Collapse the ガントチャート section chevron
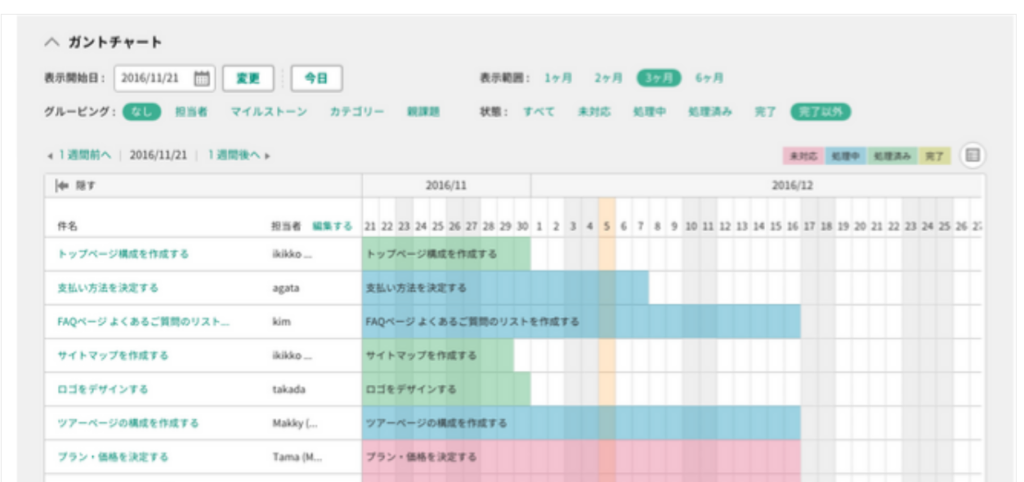1024x482 pixels. click(51, 42)
